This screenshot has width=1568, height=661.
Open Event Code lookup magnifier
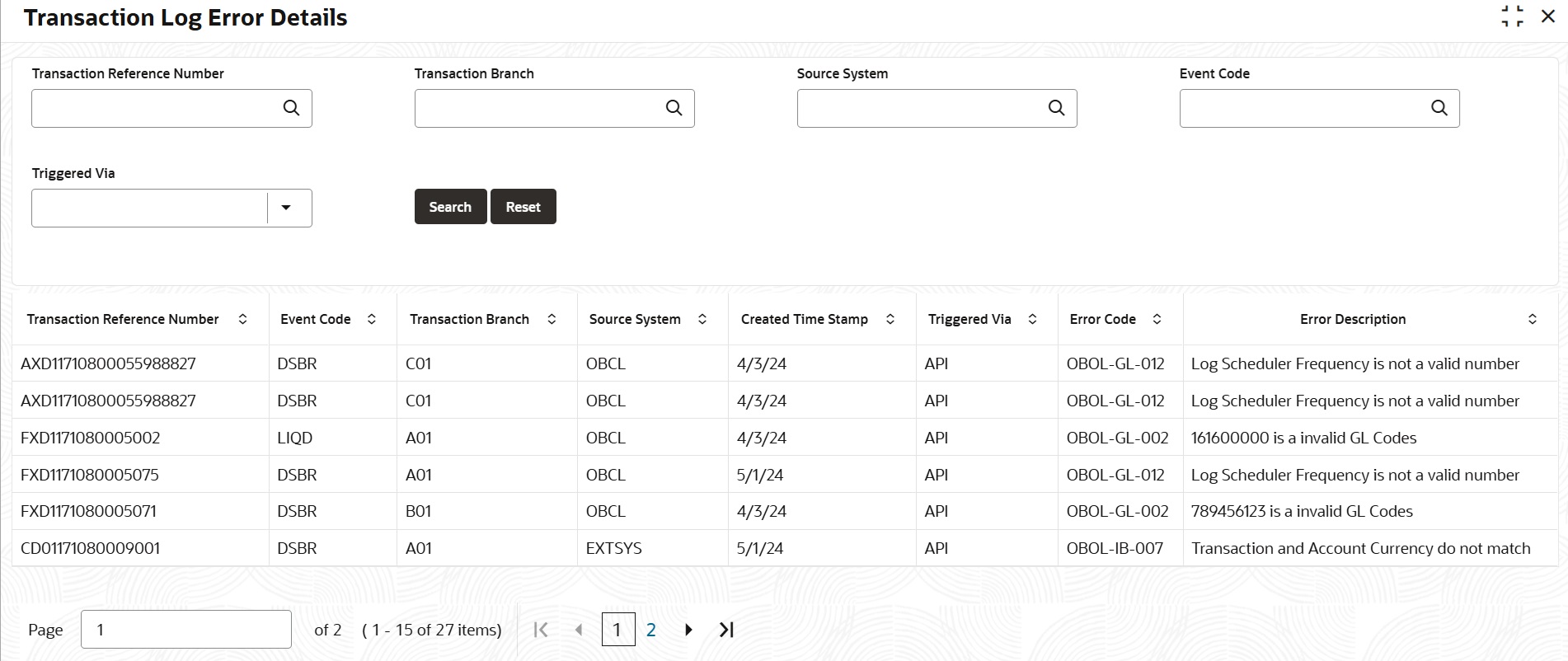point(1439,108)
